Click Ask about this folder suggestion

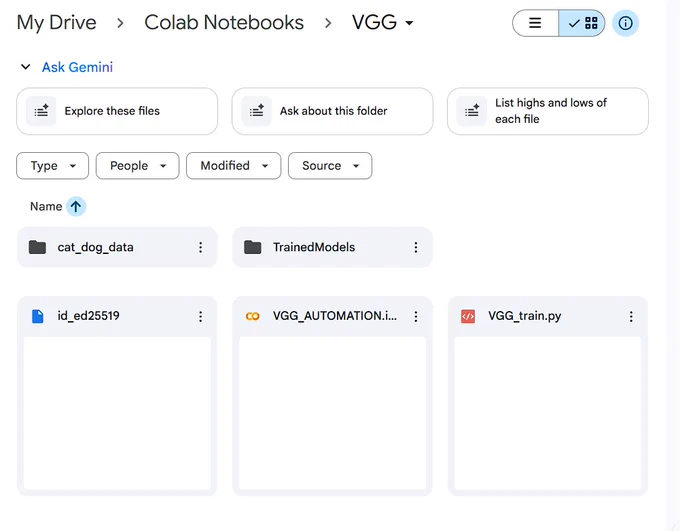(332, 111)
